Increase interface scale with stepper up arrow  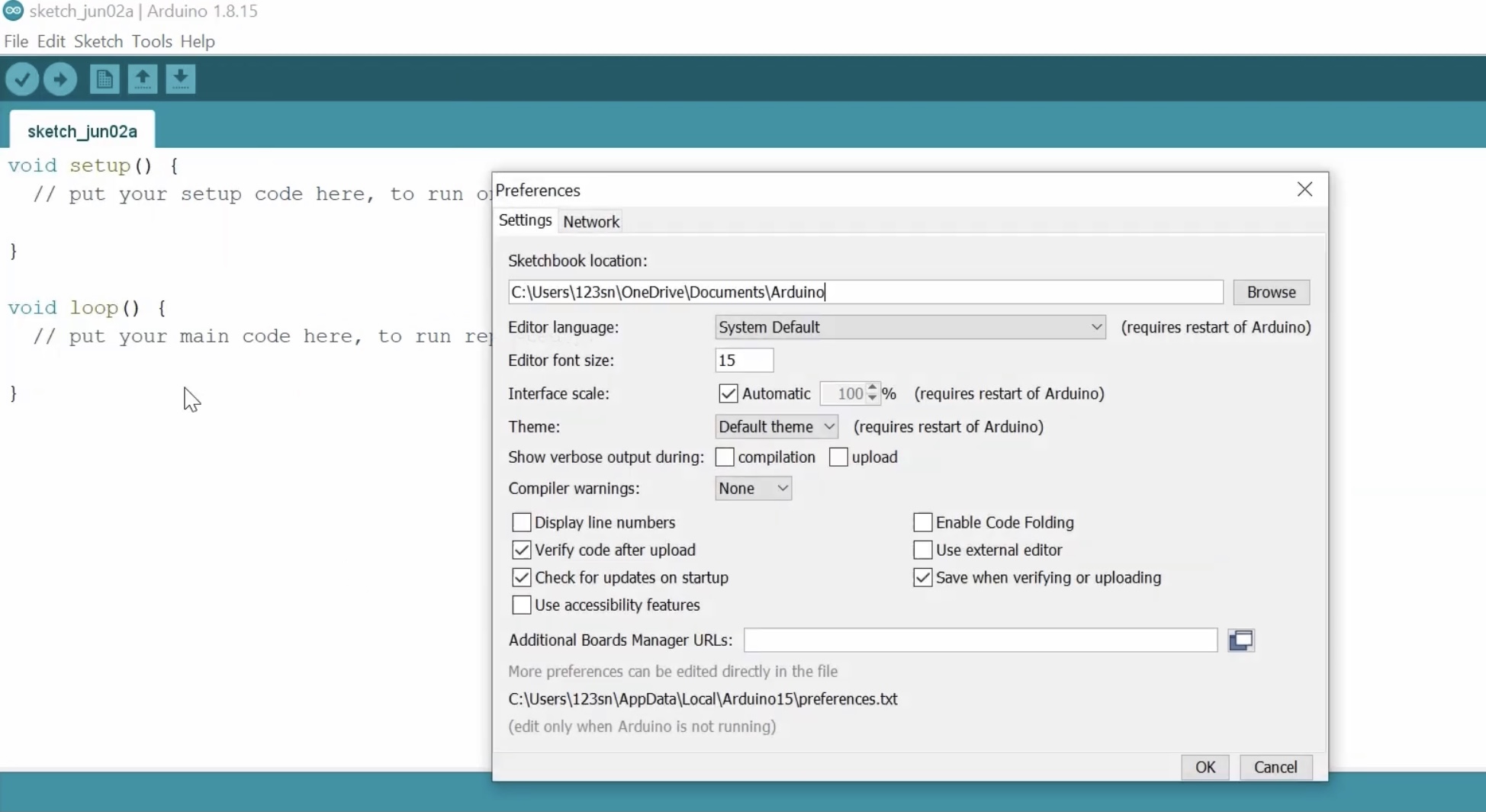click(x=872, y=389)
